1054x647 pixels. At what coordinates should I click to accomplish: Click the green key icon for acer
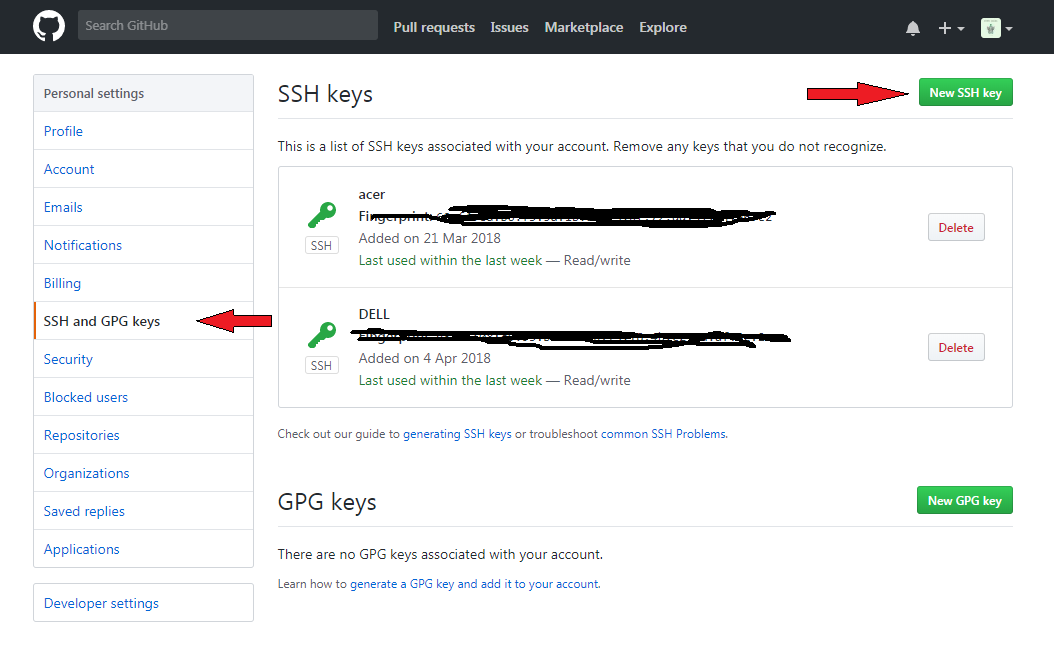point(321,215)
